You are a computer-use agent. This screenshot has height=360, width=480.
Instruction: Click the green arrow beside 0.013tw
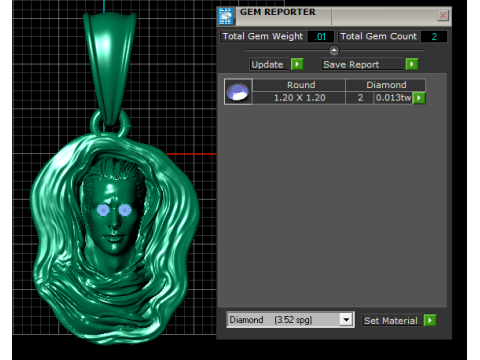pyautogui.click(x=419, y=98)
